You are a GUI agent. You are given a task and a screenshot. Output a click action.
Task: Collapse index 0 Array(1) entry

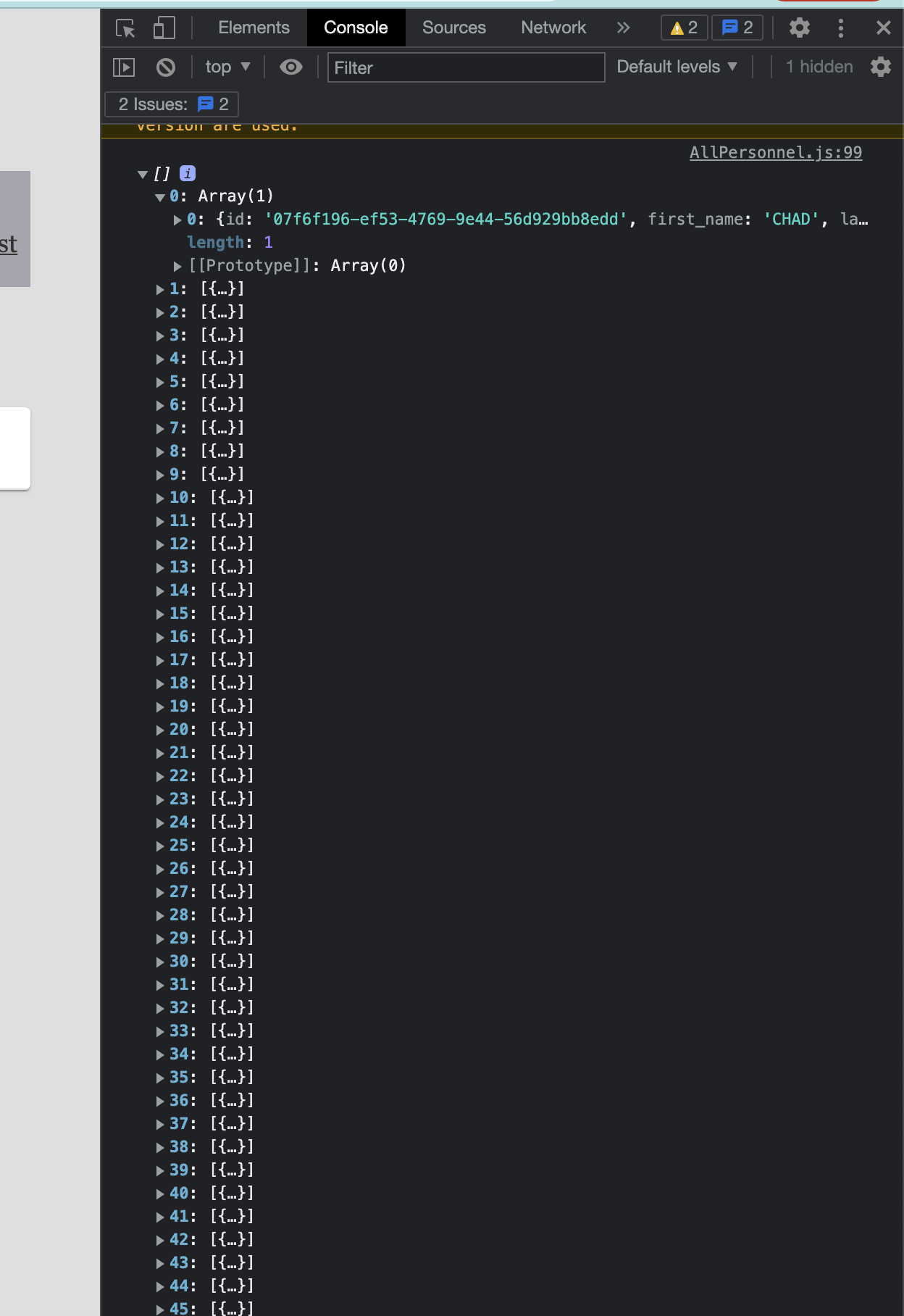pyautogui.click(x=160, y=197)
